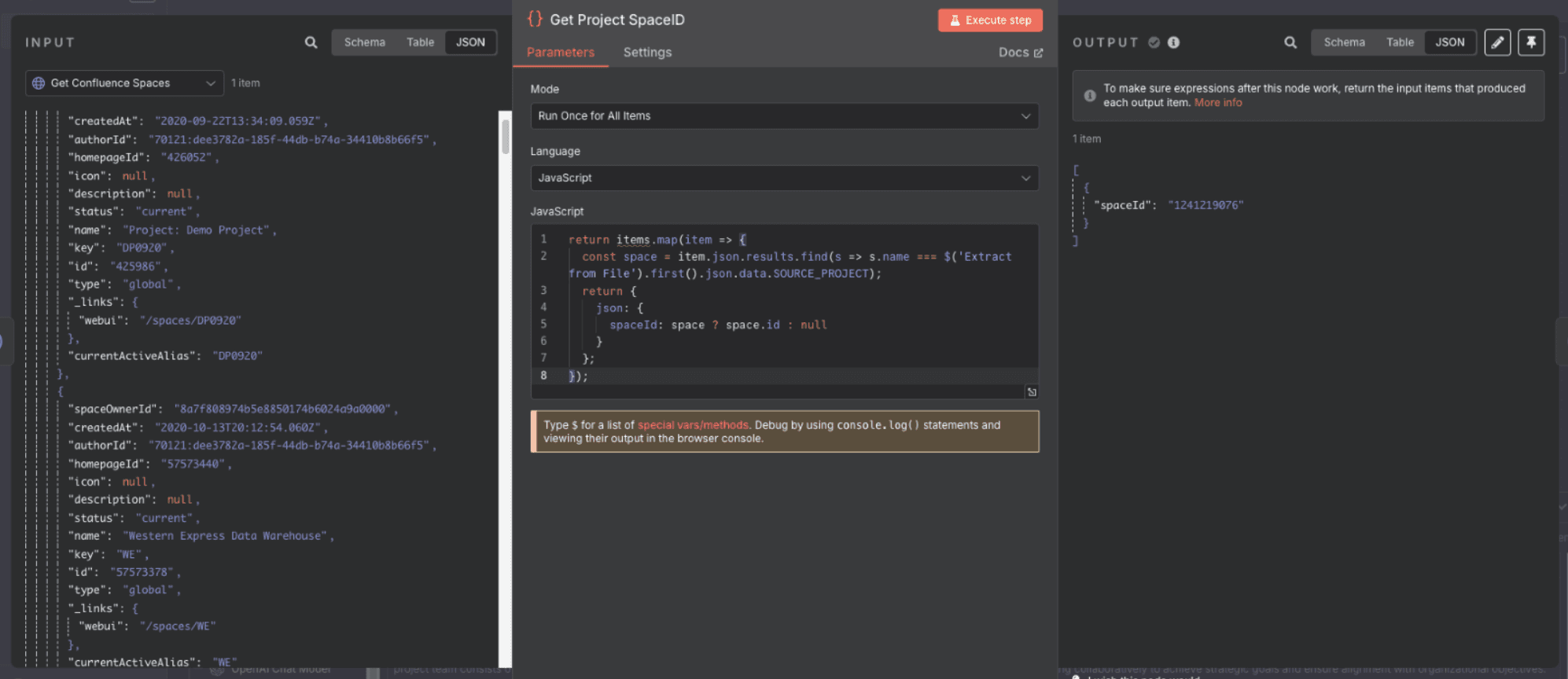Search the input panel data
This screenshot has height=679, width=1568.
pos(311,42)
